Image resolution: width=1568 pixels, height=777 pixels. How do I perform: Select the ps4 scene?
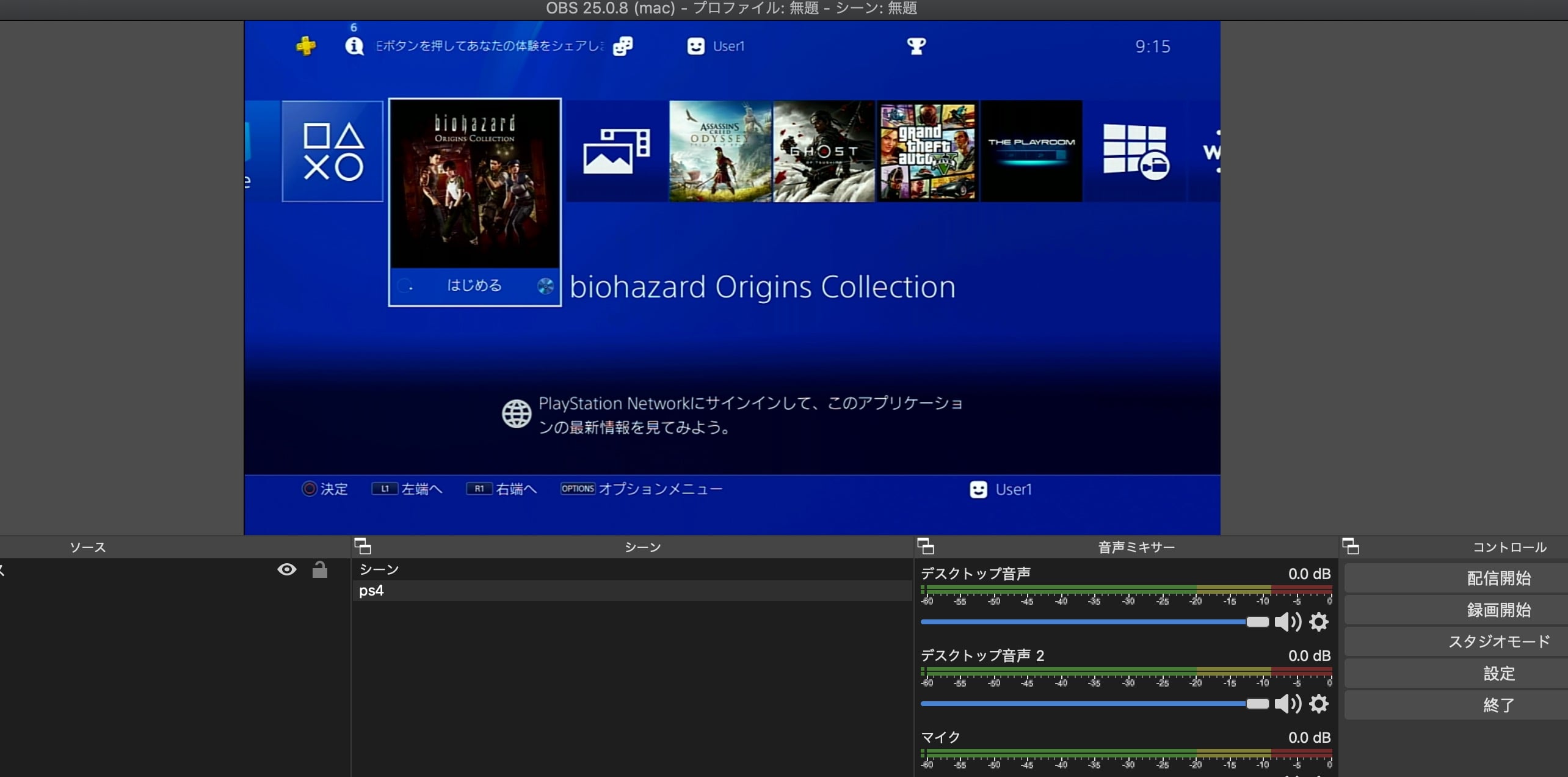[x=371, y=591]
